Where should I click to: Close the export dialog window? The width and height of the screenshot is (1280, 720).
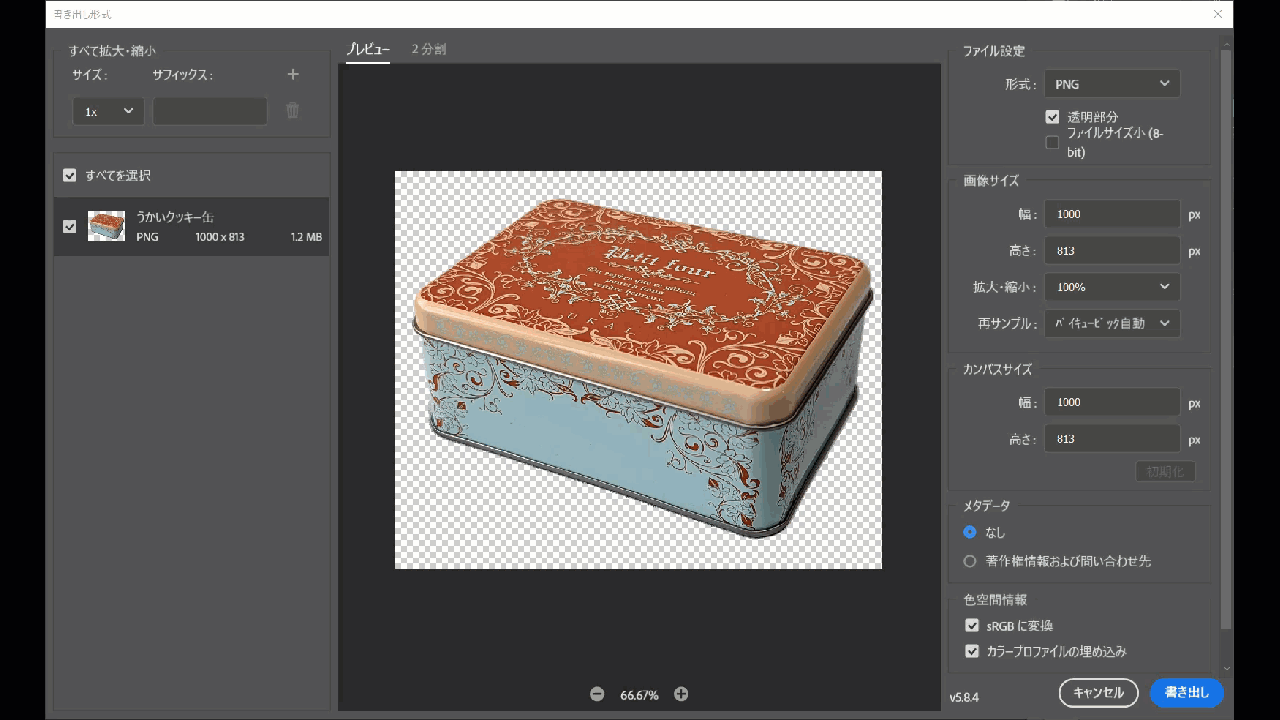(x=1217, y=14)
